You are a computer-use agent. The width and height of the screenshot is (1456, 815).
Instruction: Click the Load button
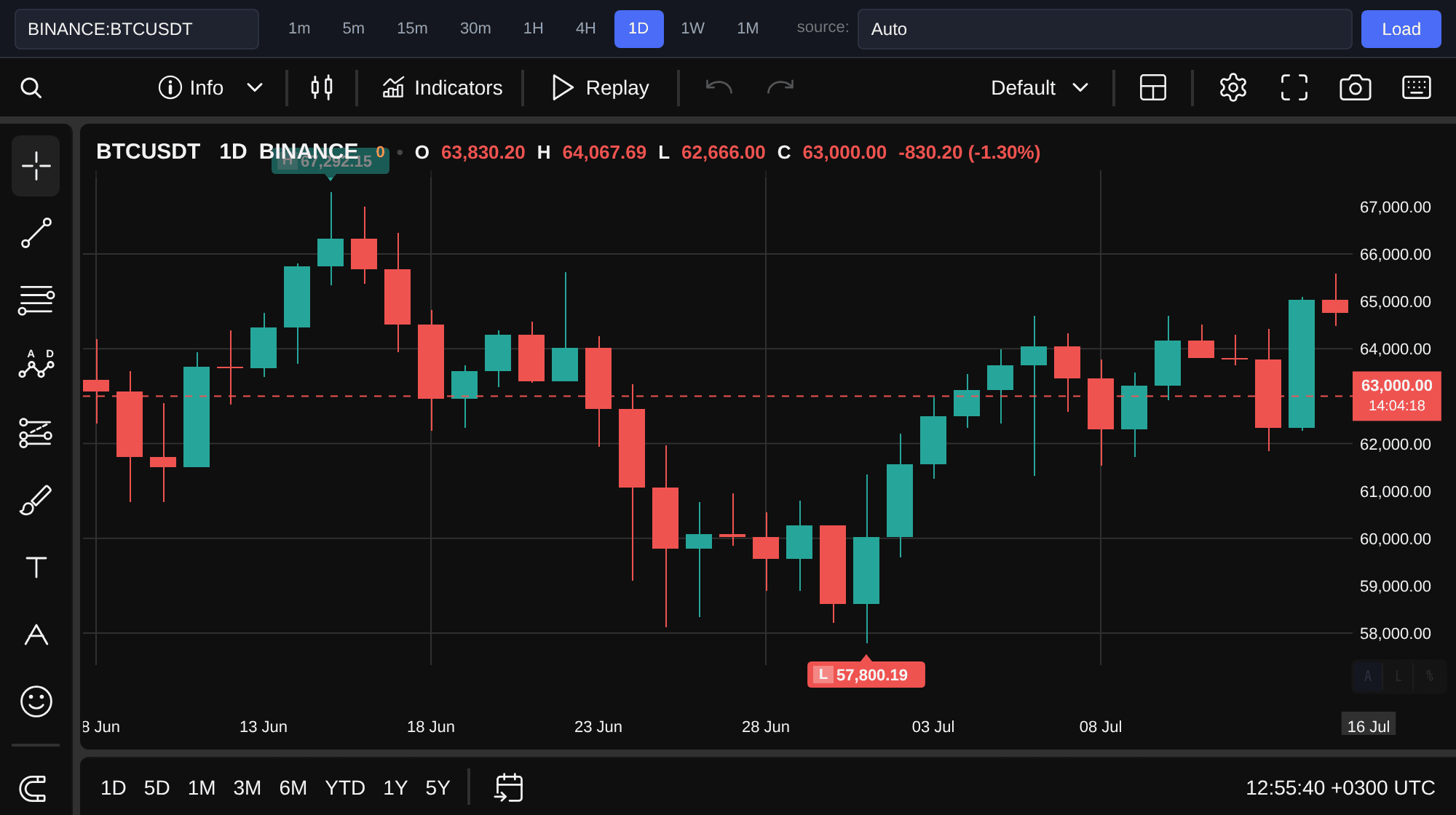(x=1401, y=29)
